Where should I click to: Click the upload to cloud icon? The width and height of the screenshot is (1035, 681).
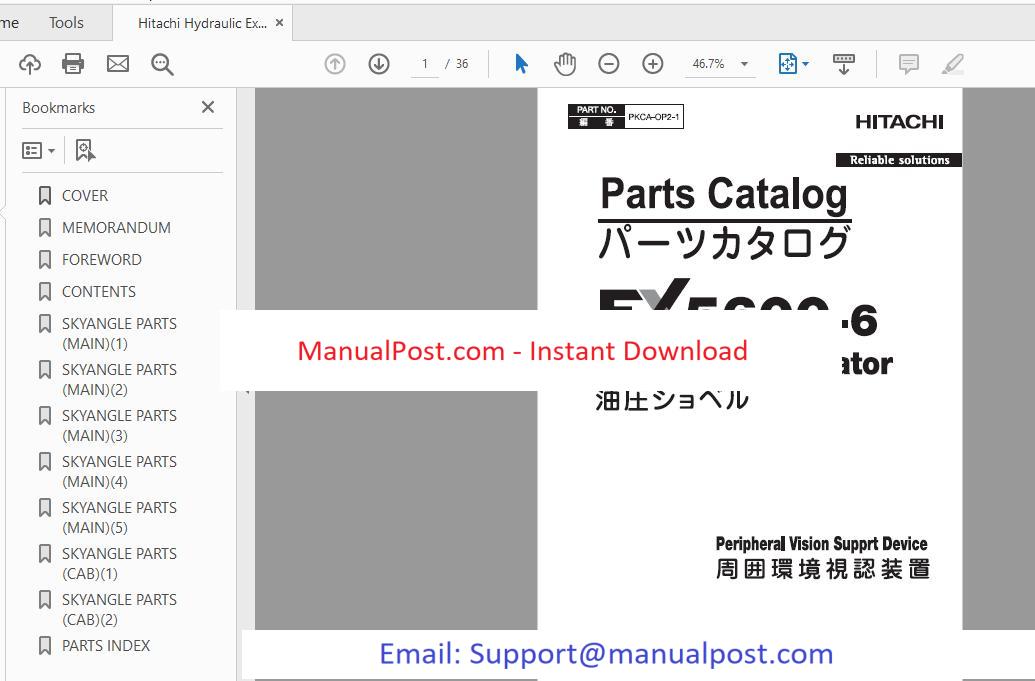pyautogui.click(x=30, y=64)
